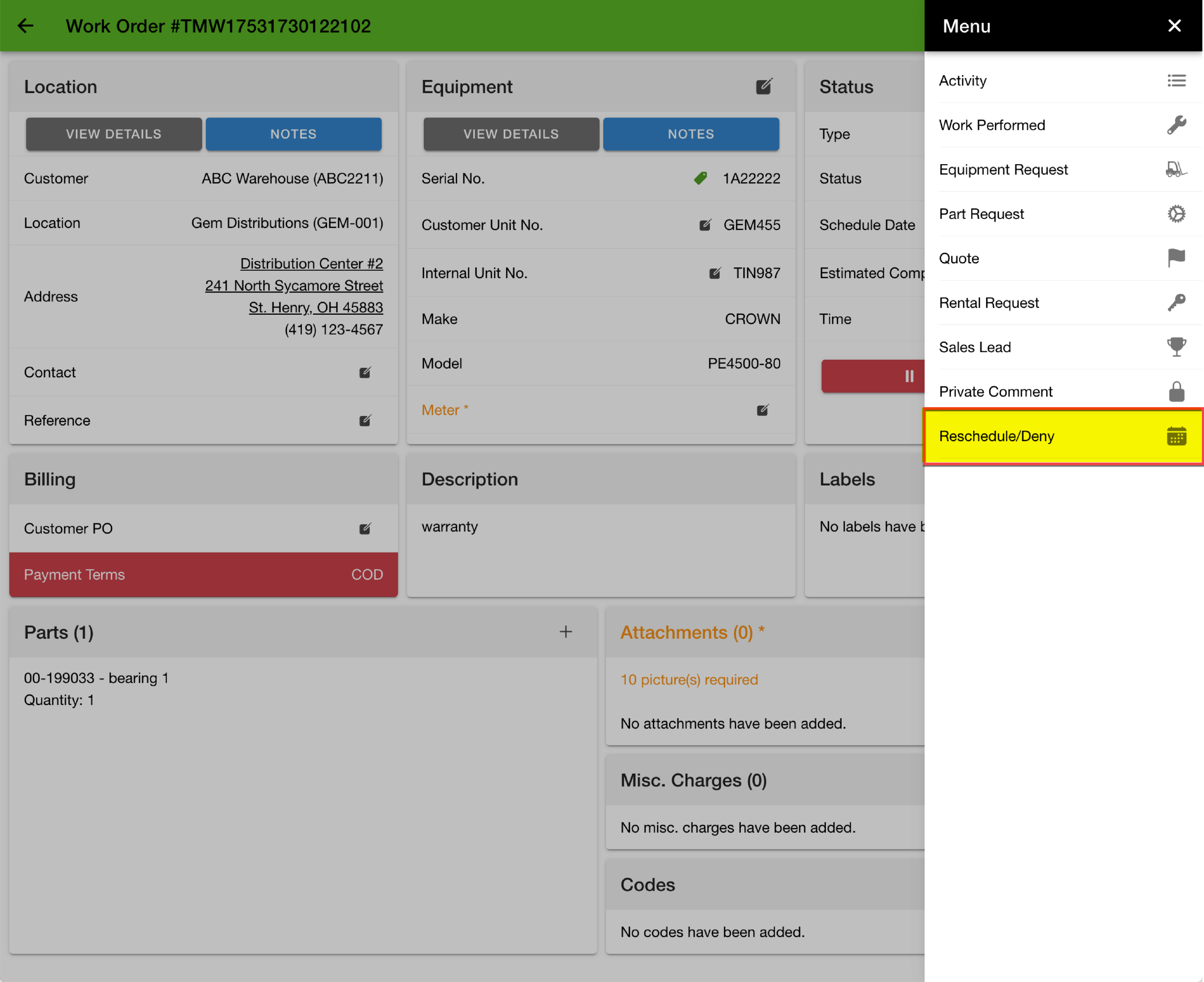Click the green tag beside Serial No.
Screen dimensions: 1204x982
point(700,178)
